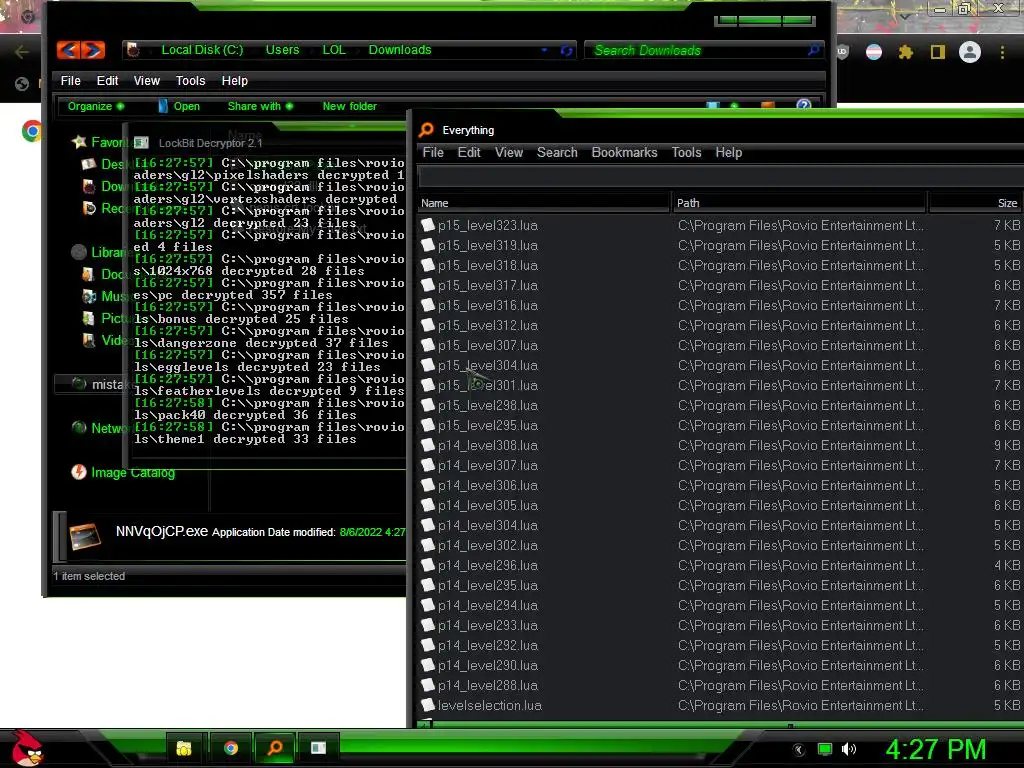Click file icon next to p14_level288.lua

(x=428, y=685)
